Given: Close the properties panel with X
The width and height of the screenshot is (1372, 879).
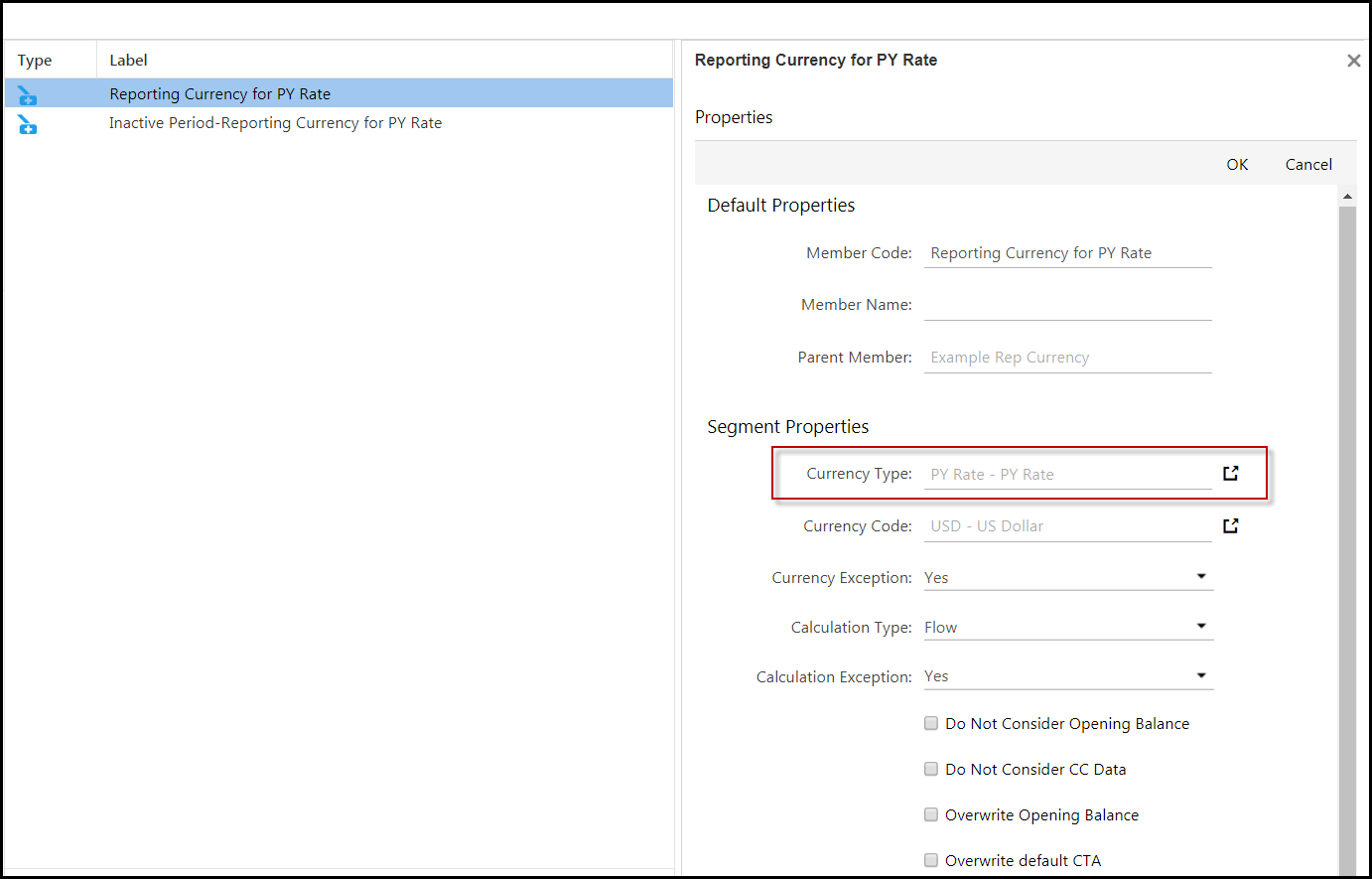Looking at the screenshot, I should tap(1353, 61).
